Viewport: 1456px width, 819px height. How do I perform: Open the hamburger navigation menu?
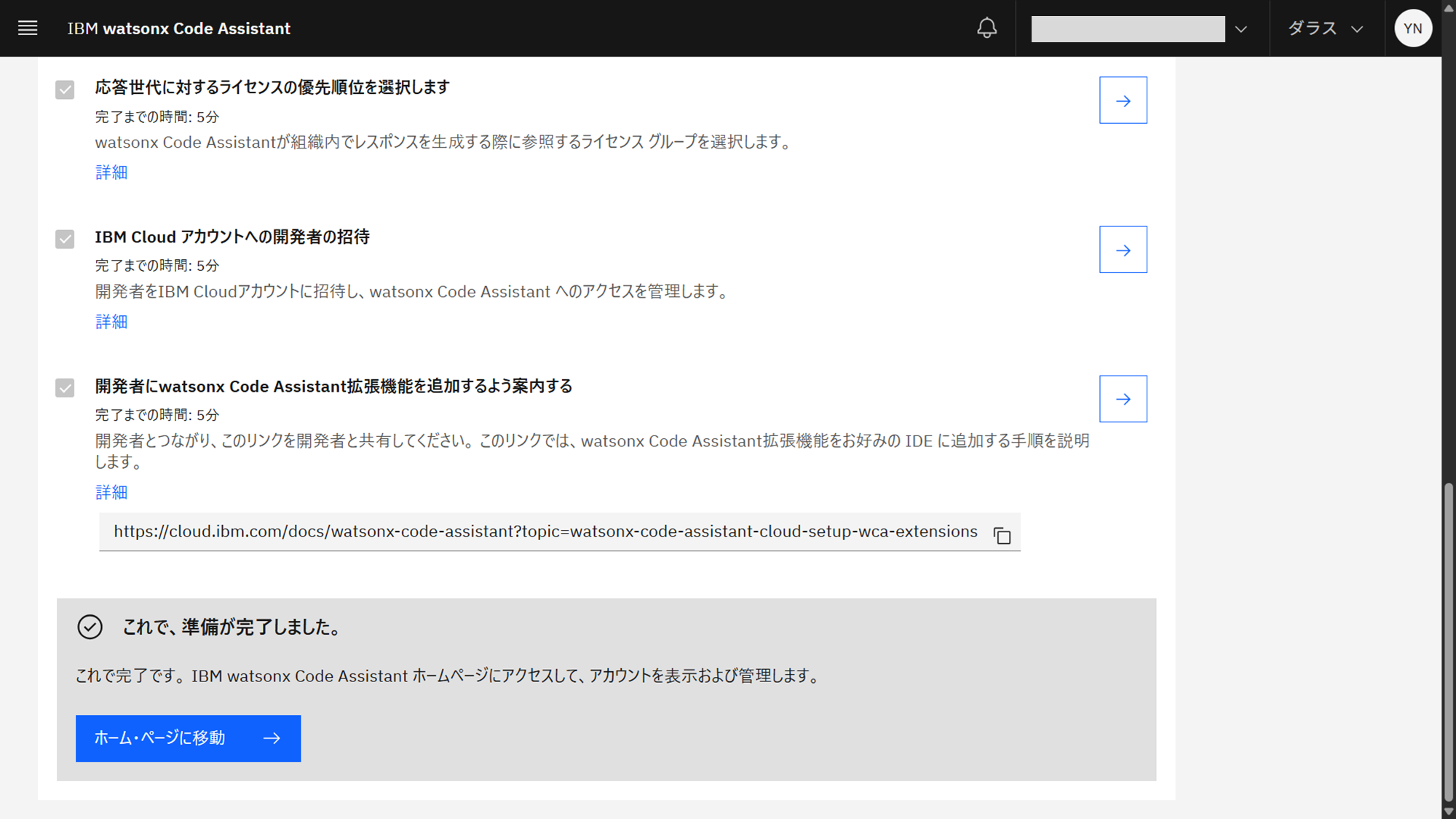[28, 28]
